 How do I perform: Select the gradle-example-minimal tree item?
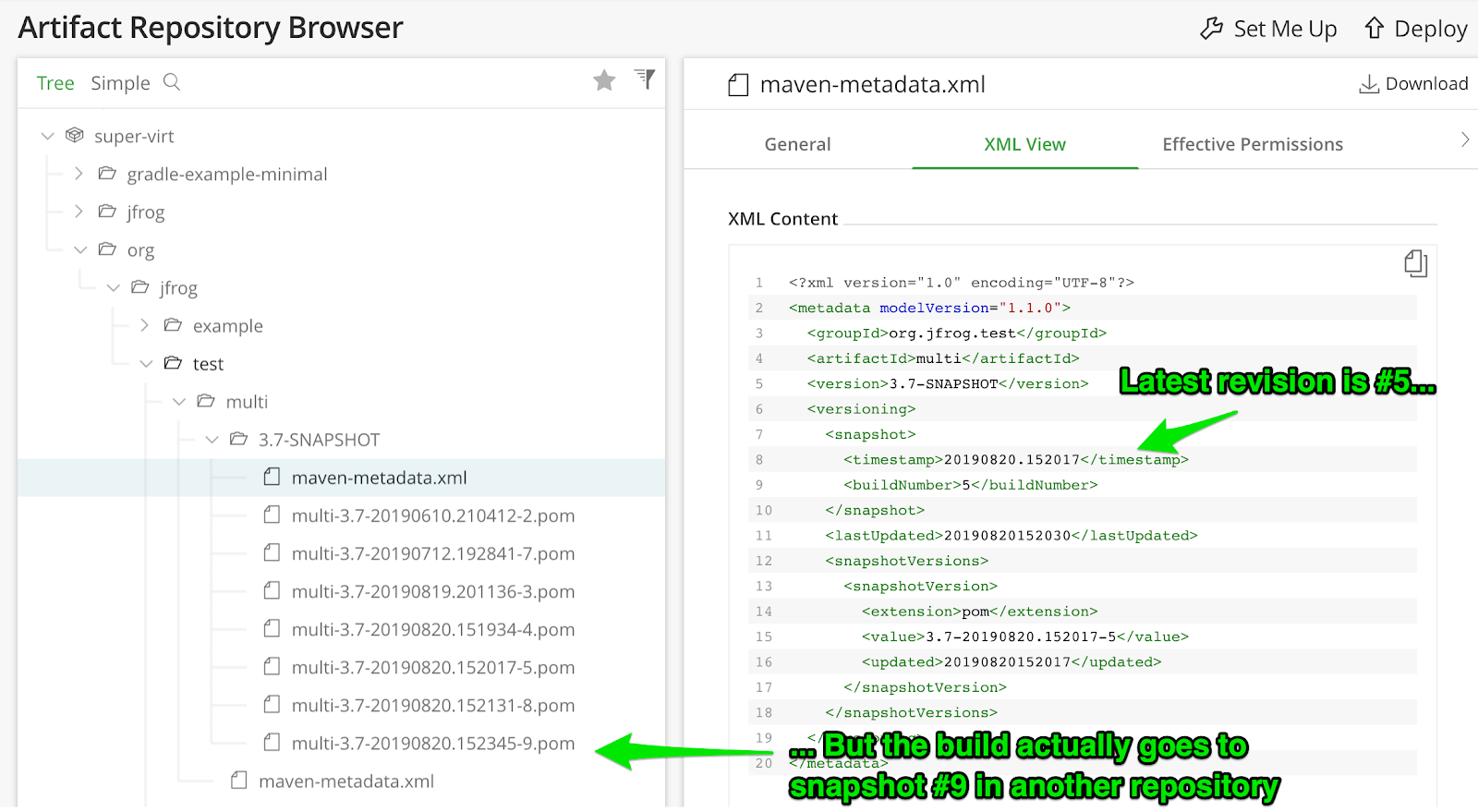pos(227,175)
